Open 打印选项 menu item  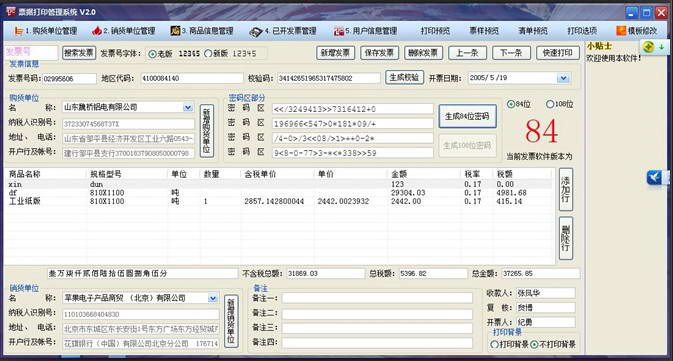(x=582, y=31)
